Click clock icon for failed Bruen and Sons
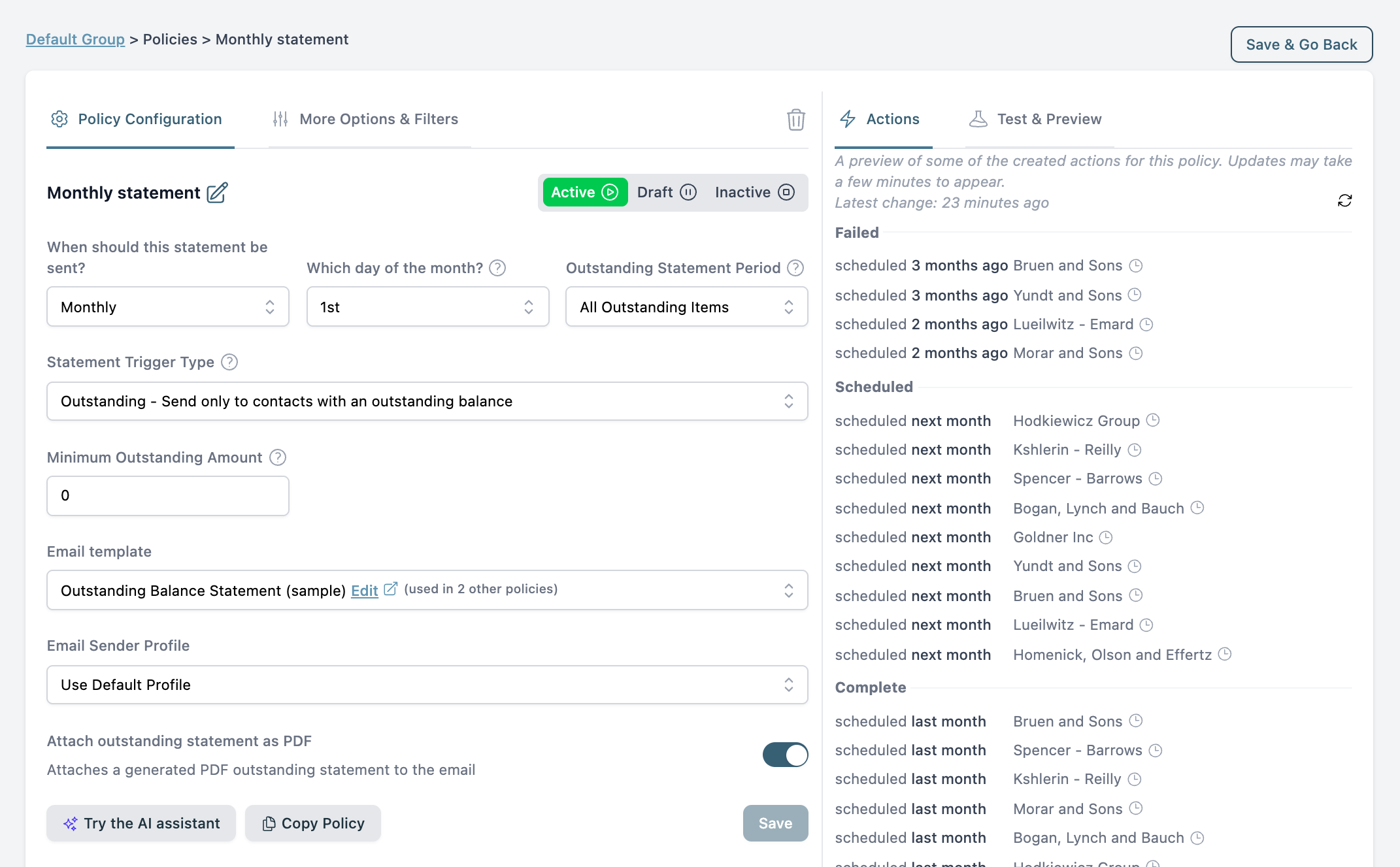Viewport: 1400px width, 867px height. [1136, 265]
